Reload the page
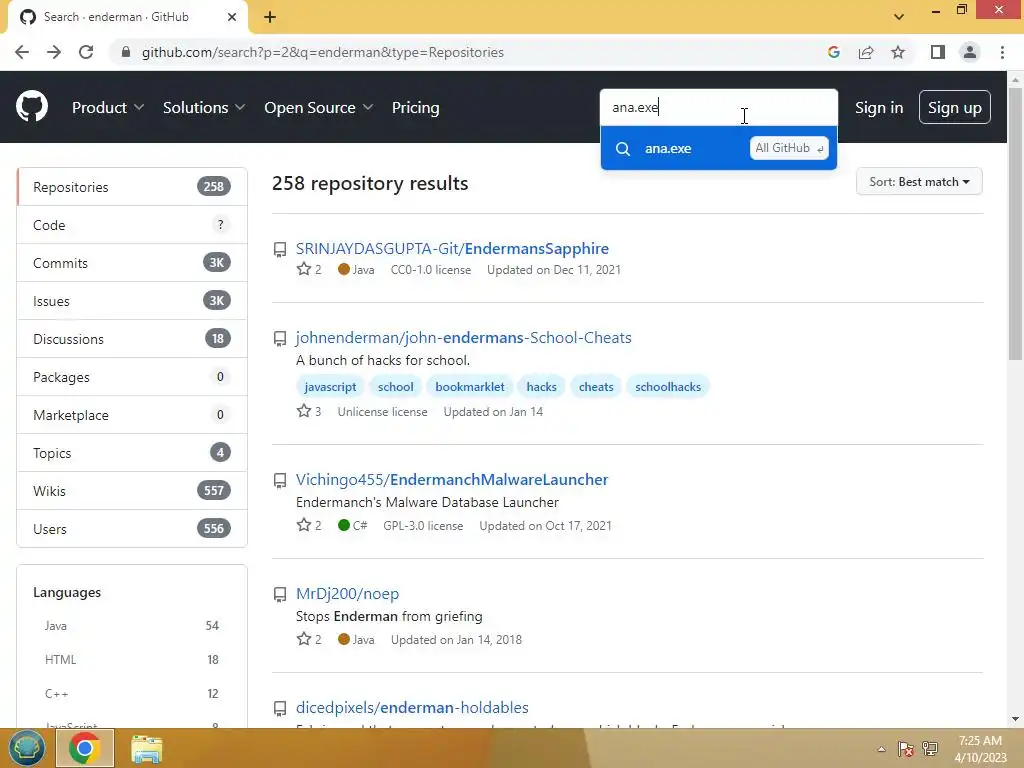The image size is (1024, 768). [86, 52]
